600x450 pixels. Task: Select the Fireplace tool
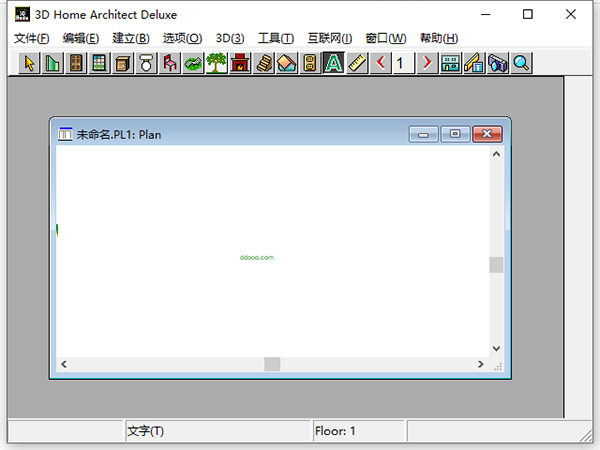240,63
